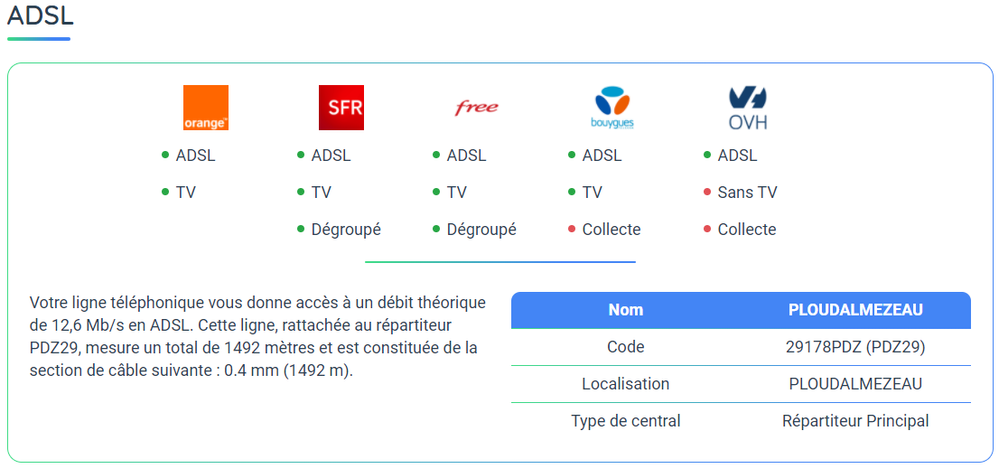This screenshot has width=999, height=470.
Task: Click the ADSL section heading
Action: pos(40,17)
